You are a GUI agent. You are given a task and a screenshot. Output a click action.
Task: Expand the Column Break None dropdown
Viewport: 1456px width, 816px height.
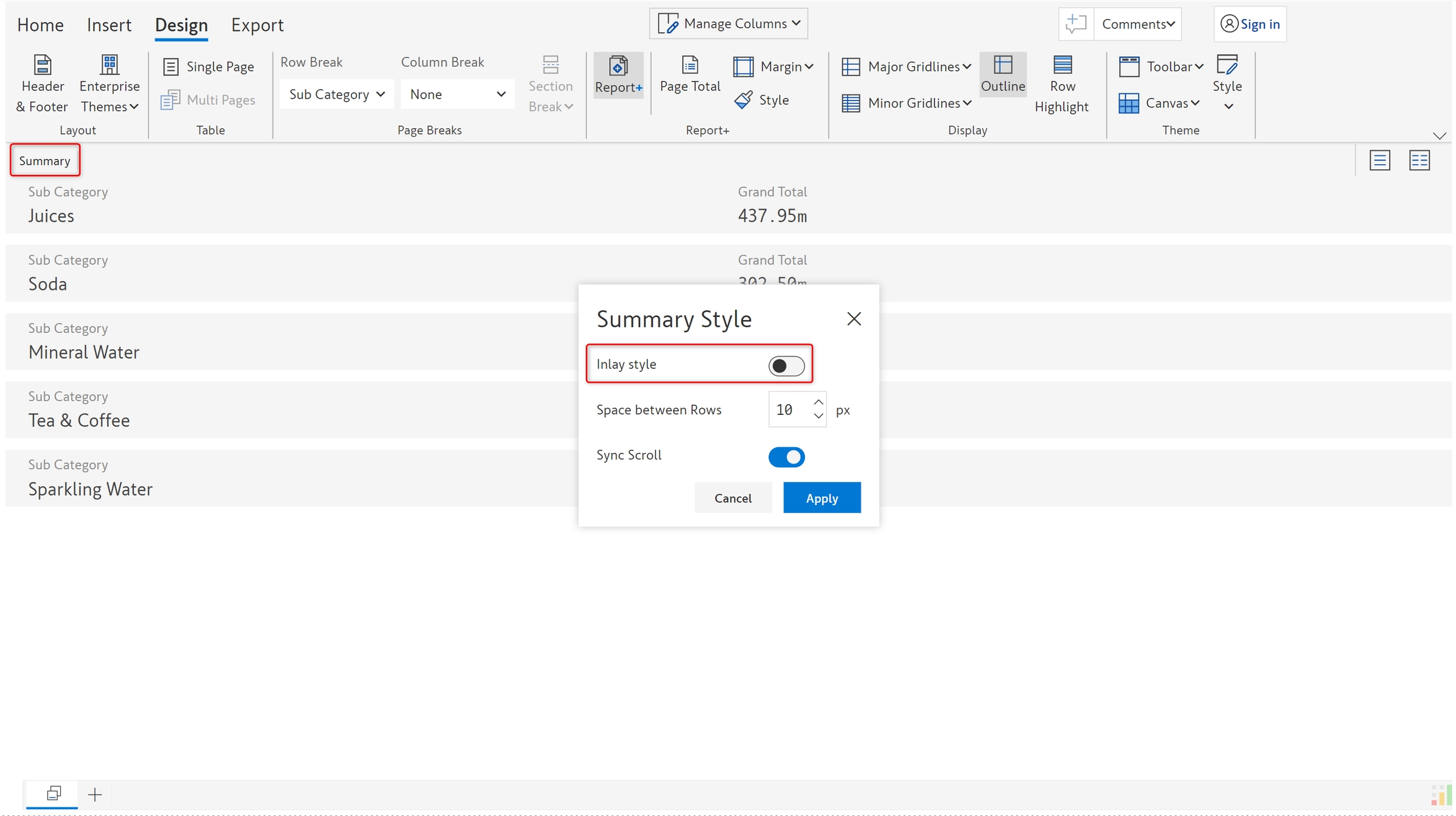(458, 94)
